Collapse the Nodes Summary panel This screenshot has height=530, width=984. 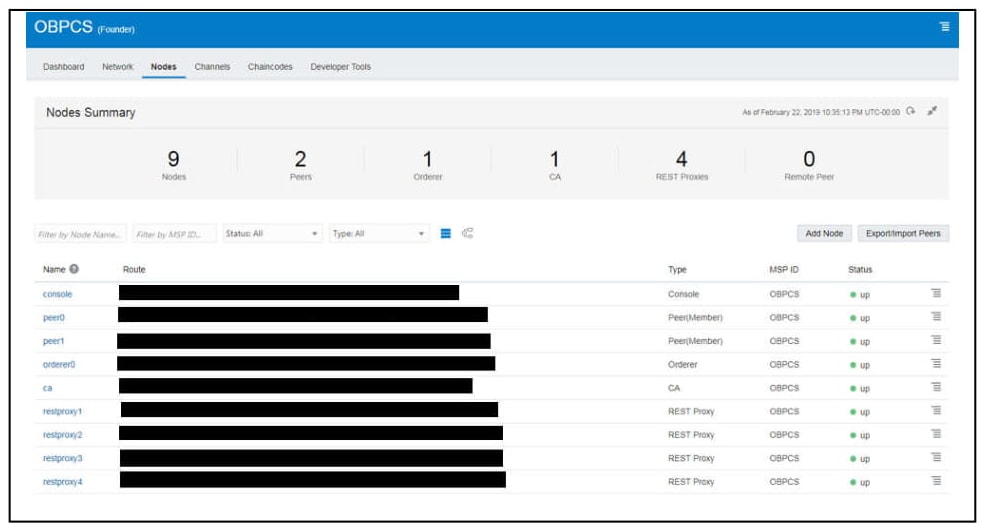(933, 111)
